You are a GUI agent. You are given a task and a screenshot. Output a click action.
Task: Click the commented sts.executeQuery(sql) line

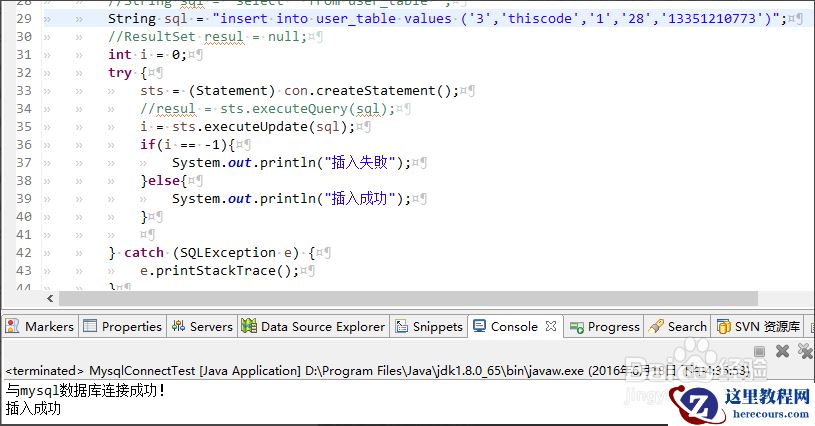(x=268, y=109)
